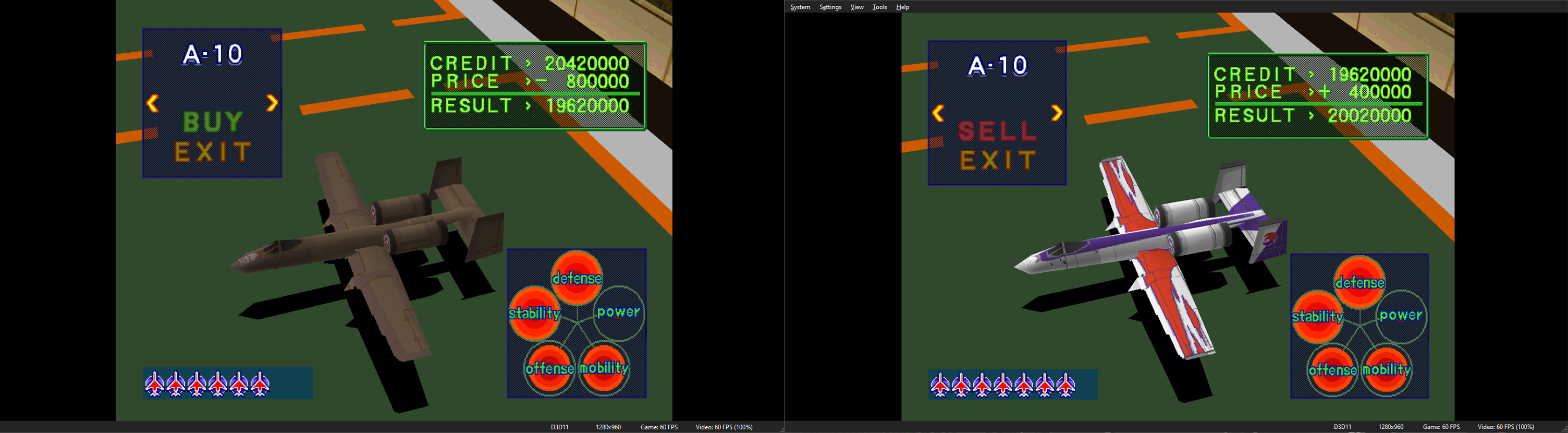Image resolution: width=1568 pixels, height=433 pixels.
Task: Click the offense stat circle in BUY window
Action: [x=549, y=368]
